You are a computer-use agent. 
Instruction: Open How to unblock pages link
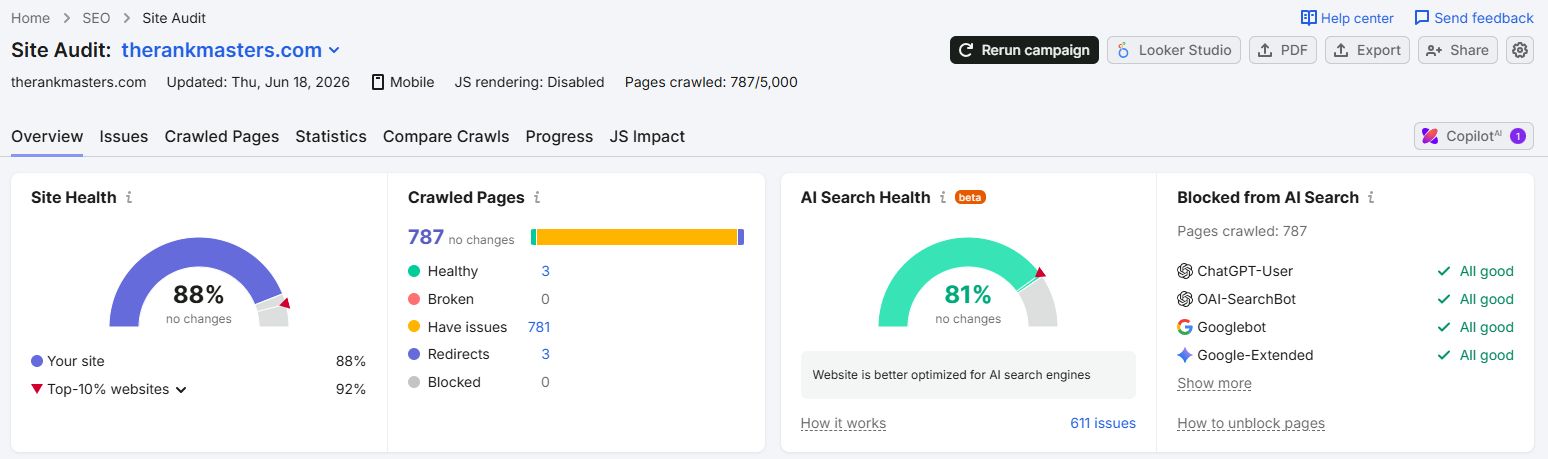(1251, 423)
